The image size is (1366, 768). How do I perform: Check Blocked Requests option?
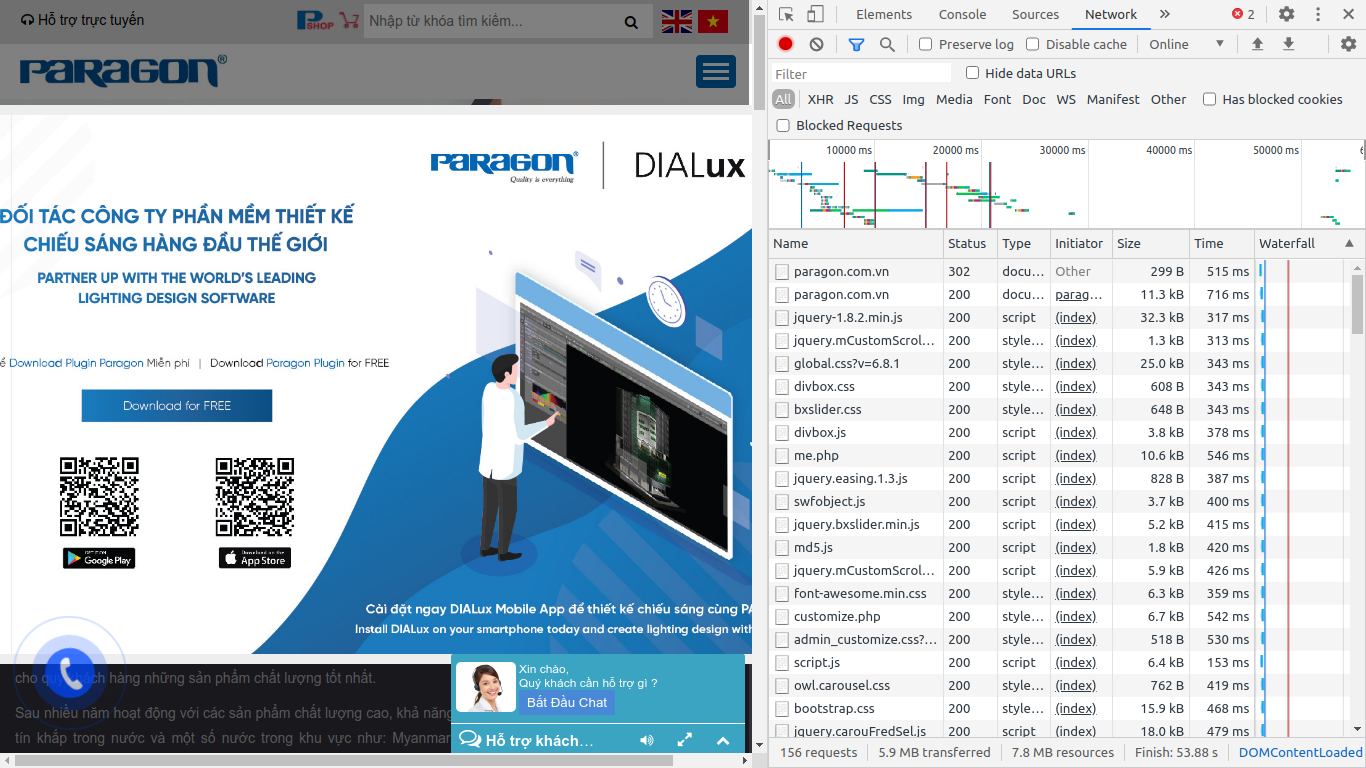[783, 125]
